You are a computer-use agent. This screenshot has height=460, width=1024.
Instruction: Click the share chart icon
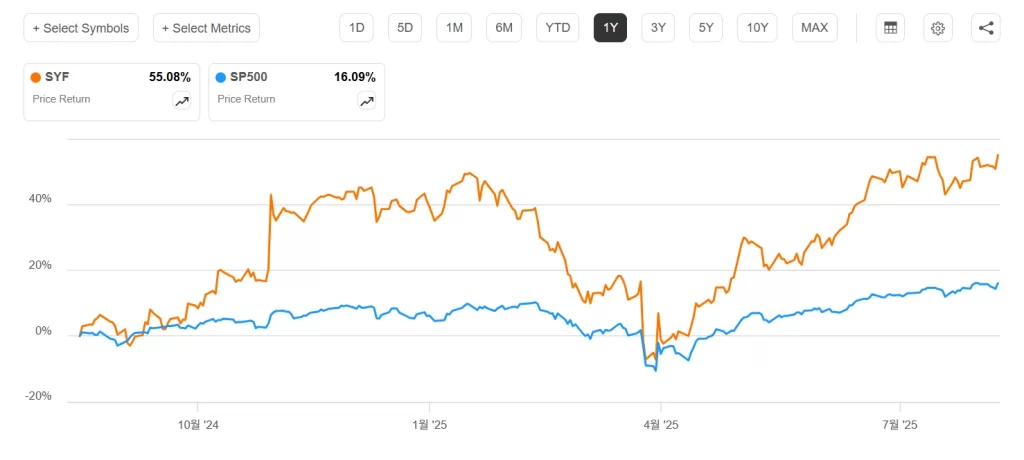986,28
